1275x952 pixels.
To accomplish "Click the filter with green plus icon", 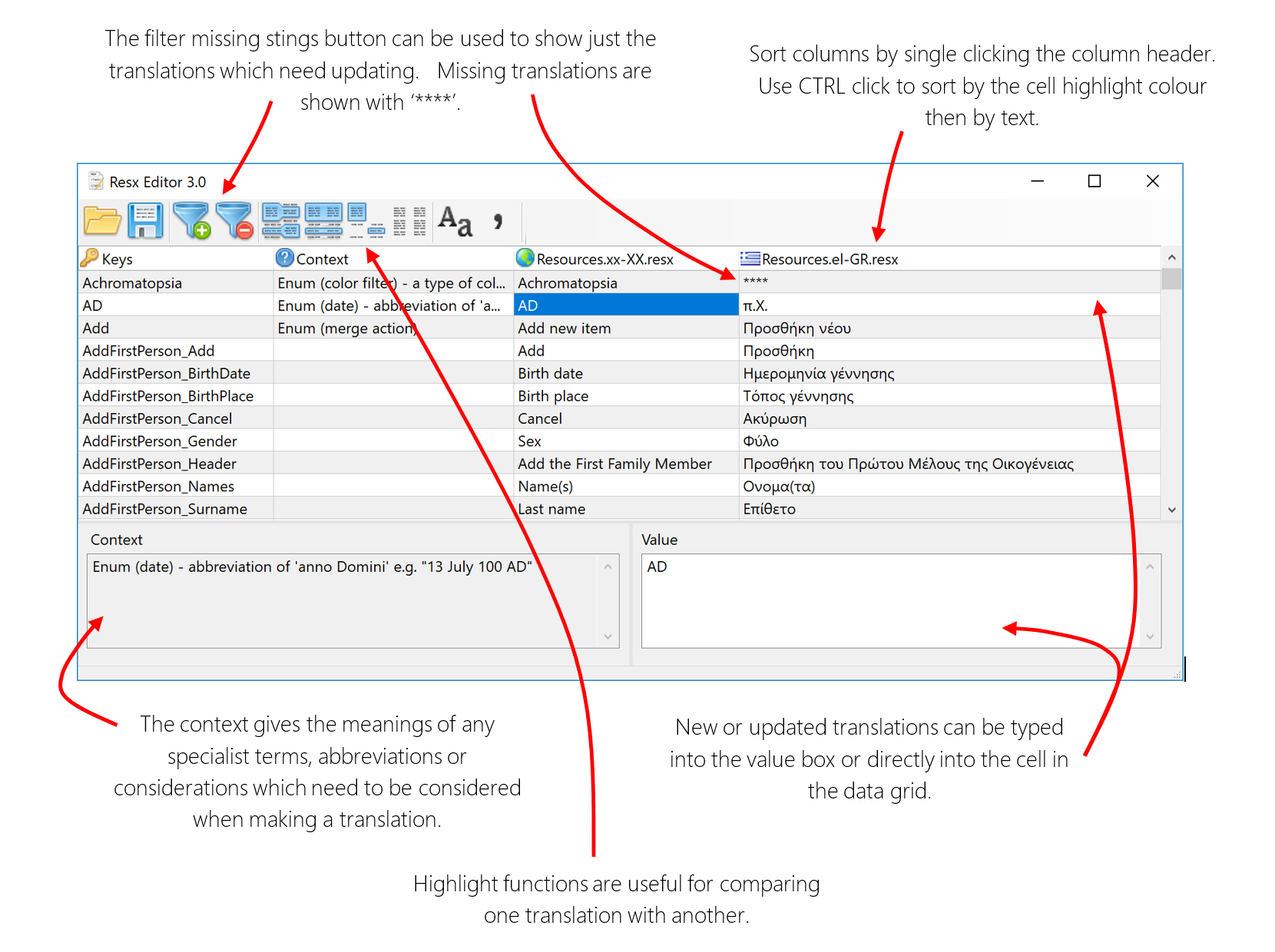I will 191,221.
